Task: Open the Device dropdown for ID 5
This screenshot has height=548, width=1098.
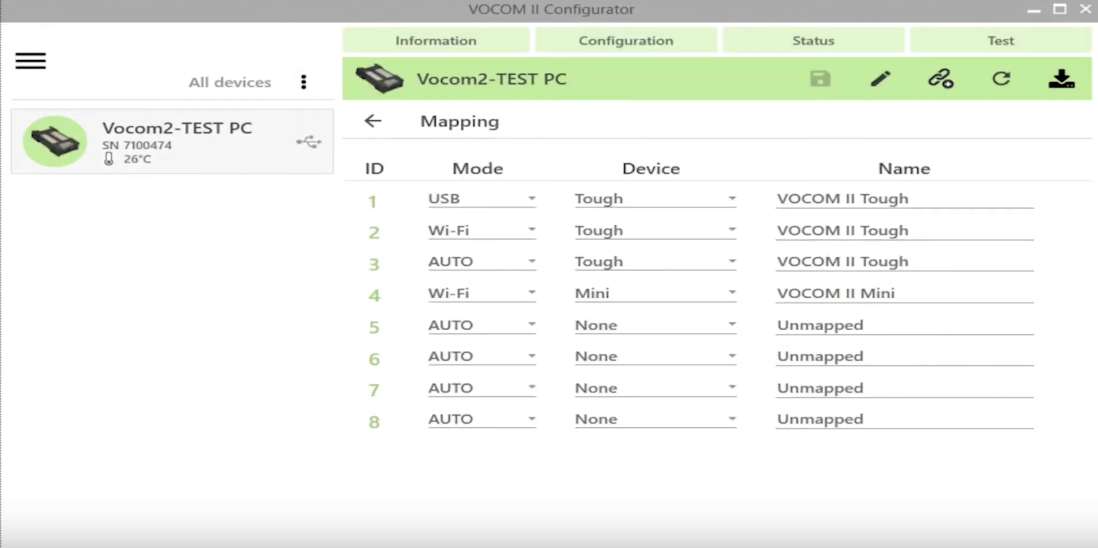Action: [655, 325]
